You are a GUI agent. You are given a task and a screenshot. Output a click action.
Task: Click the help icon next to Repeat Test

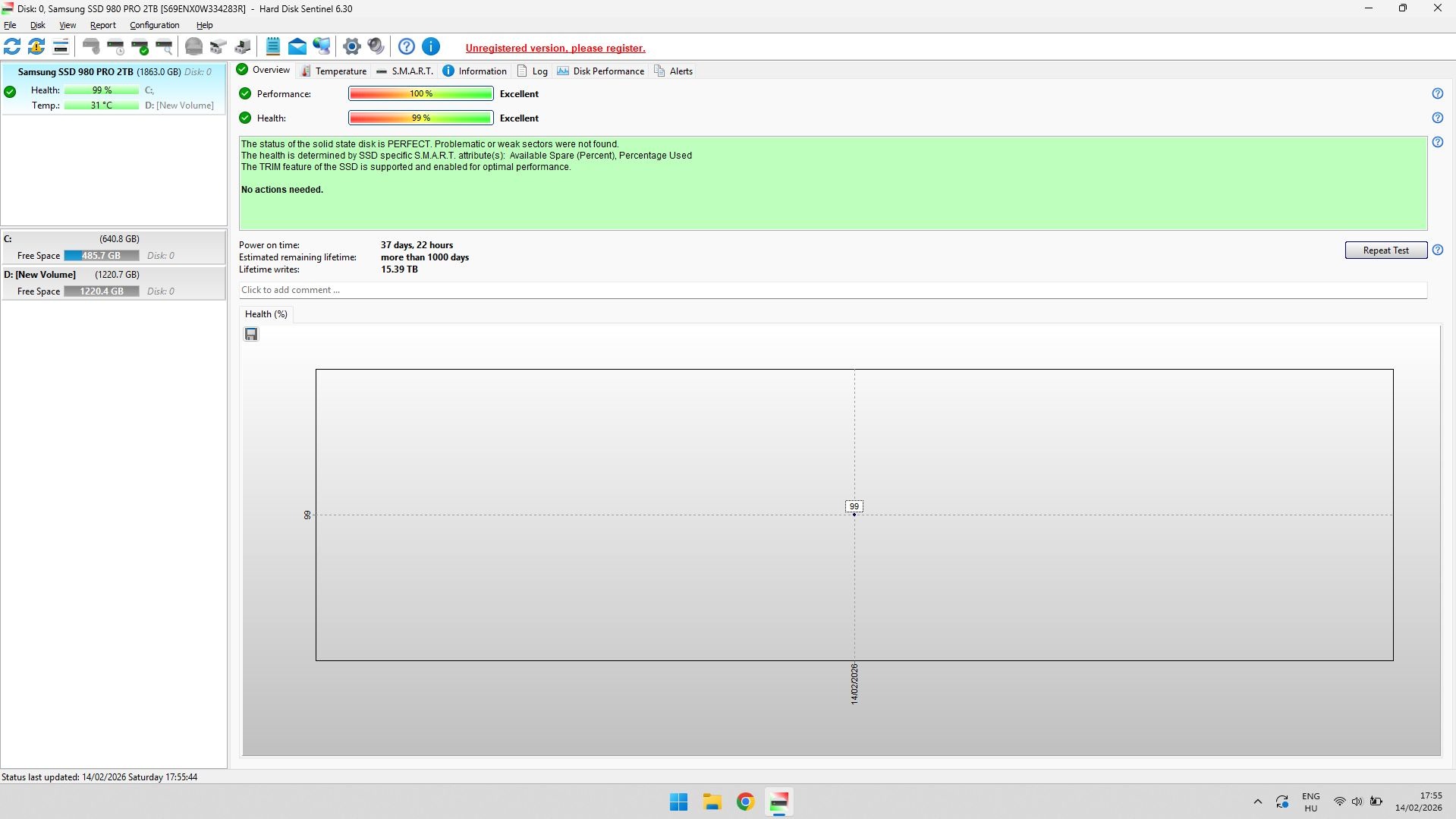[1437, 250]
